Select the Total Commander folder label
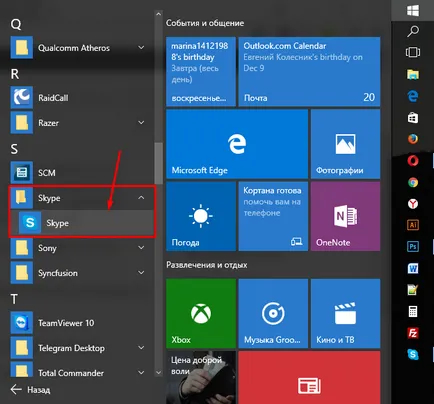The width and height of the screenshot is (434, 404). click(71, 373)
